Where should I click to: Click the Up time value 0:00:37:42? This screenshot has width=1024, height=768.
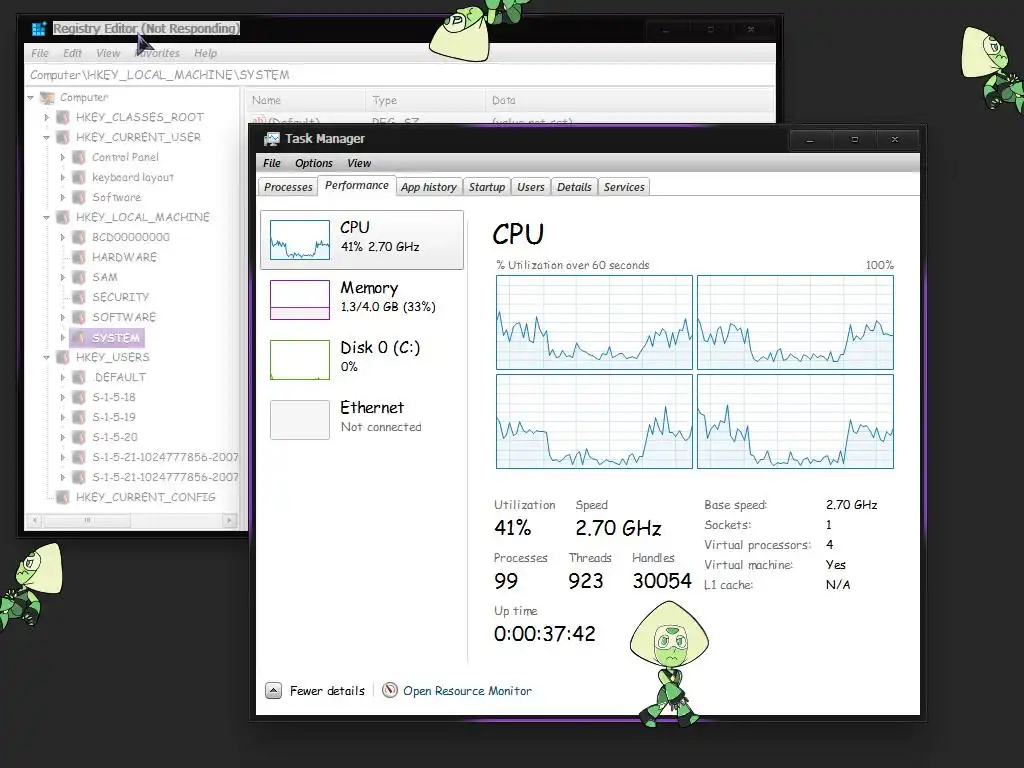(x=545, y=633)
